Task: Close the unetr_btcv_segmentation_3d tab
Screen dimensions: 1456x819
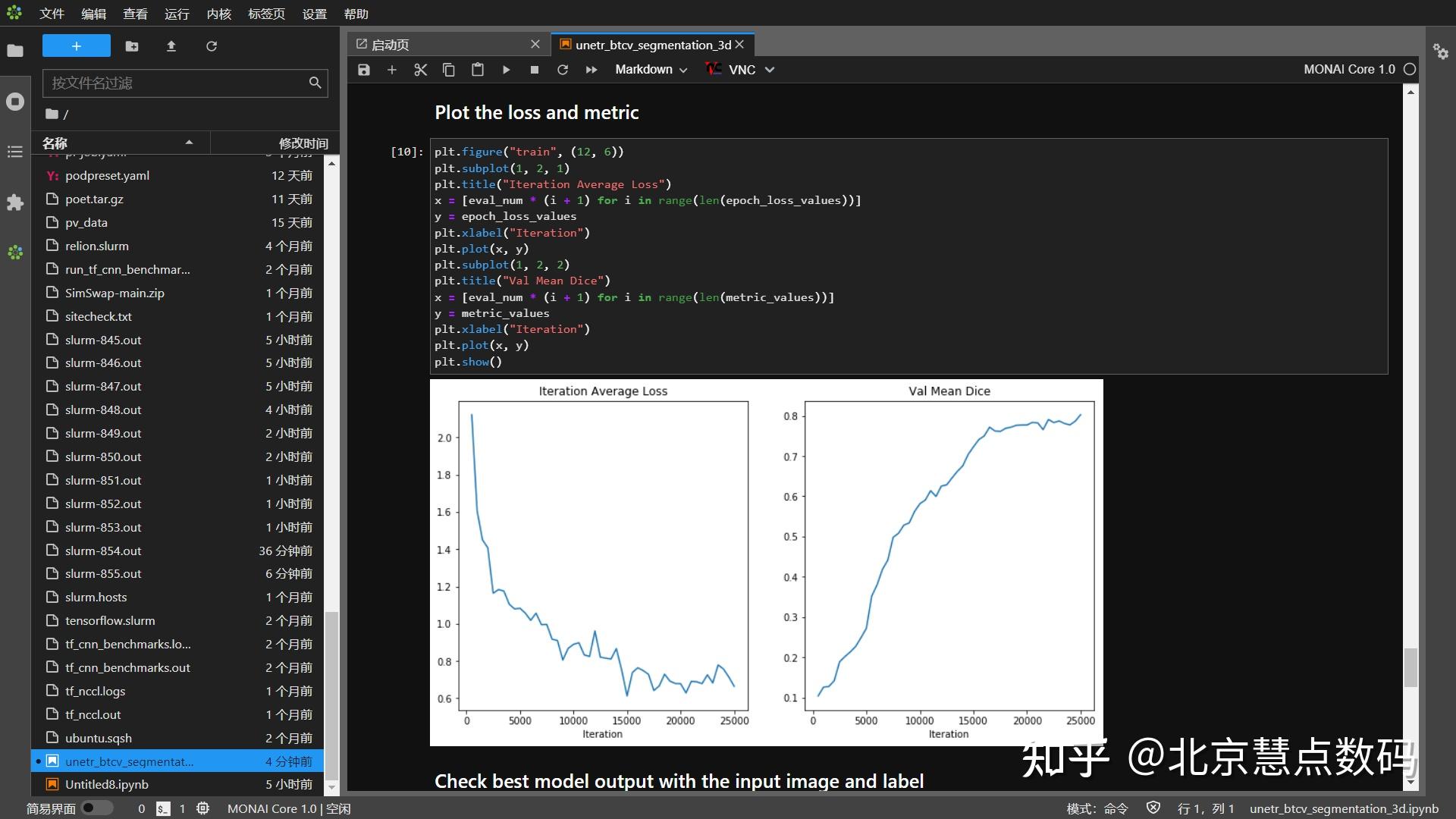Action: 739,45
